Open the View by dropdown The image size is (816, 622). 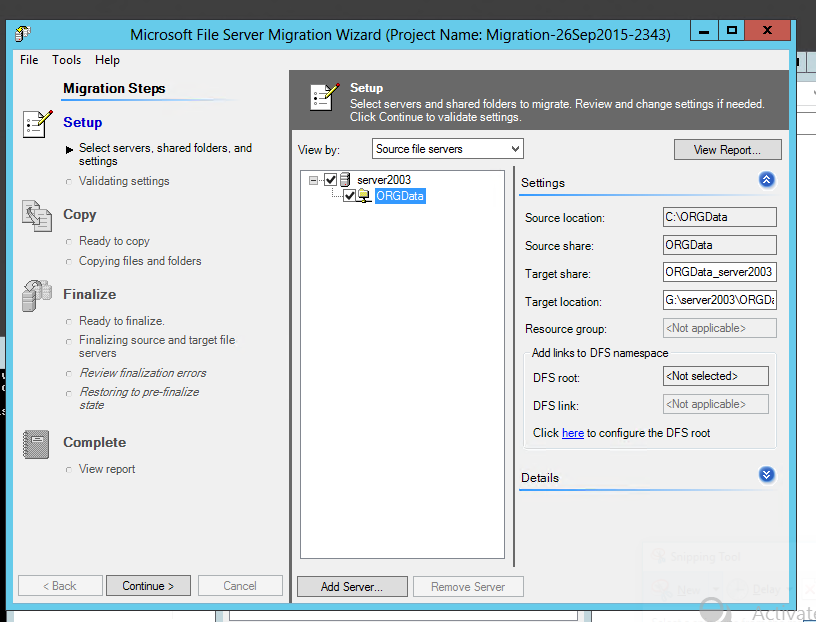tap(448, 149)
